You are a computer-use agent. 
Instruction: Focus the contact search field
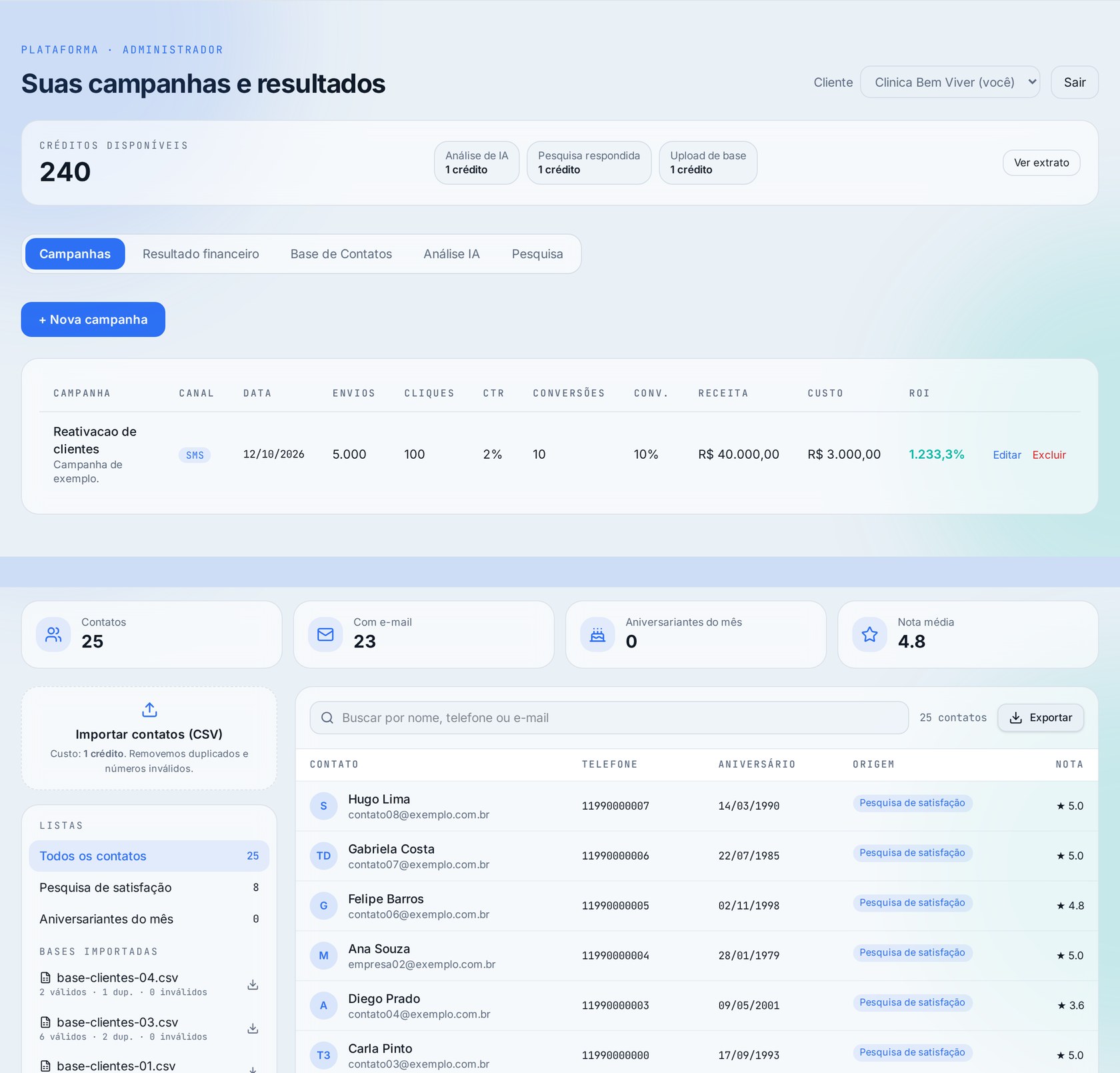(x=609, y=718)
